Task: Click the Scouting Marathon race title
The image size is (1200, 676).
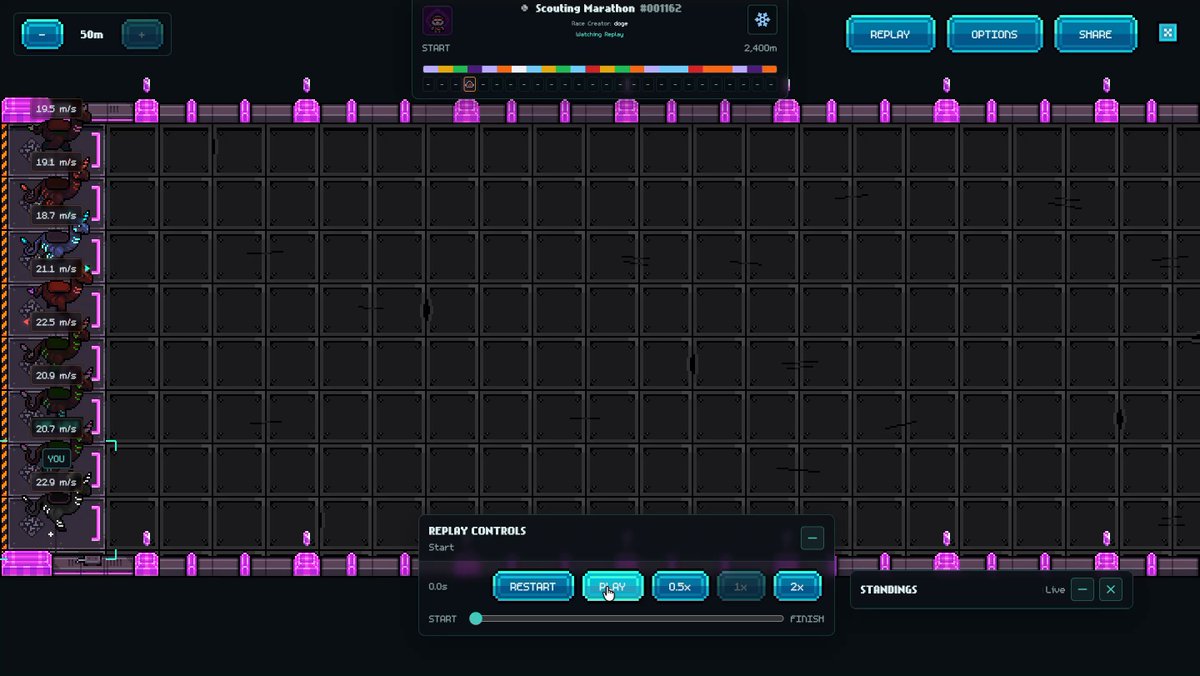Action: (x=585, y=9)
